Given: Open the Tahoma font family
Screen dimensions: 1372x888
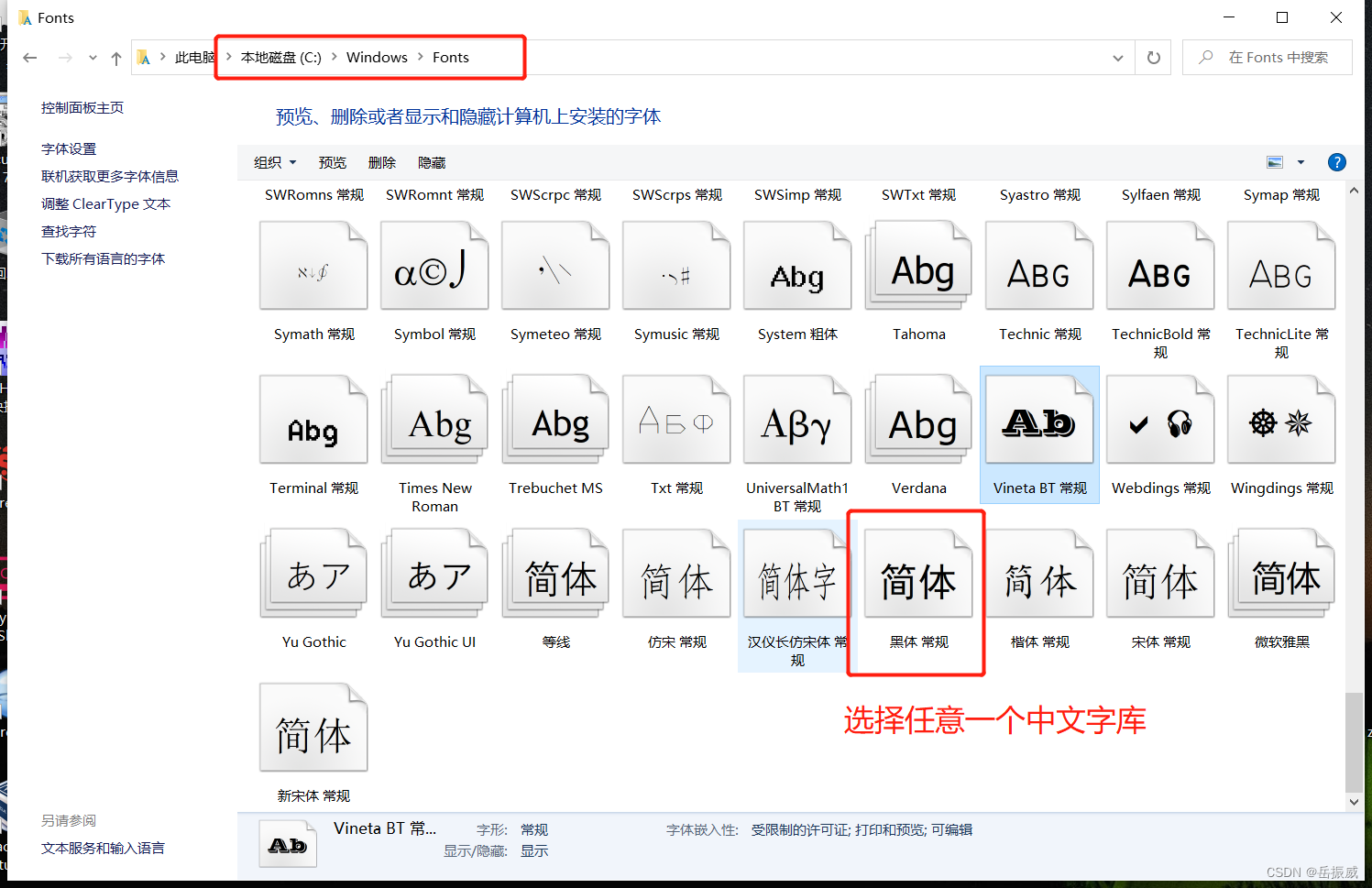Looking at the screenshot, I should [917, 266].
